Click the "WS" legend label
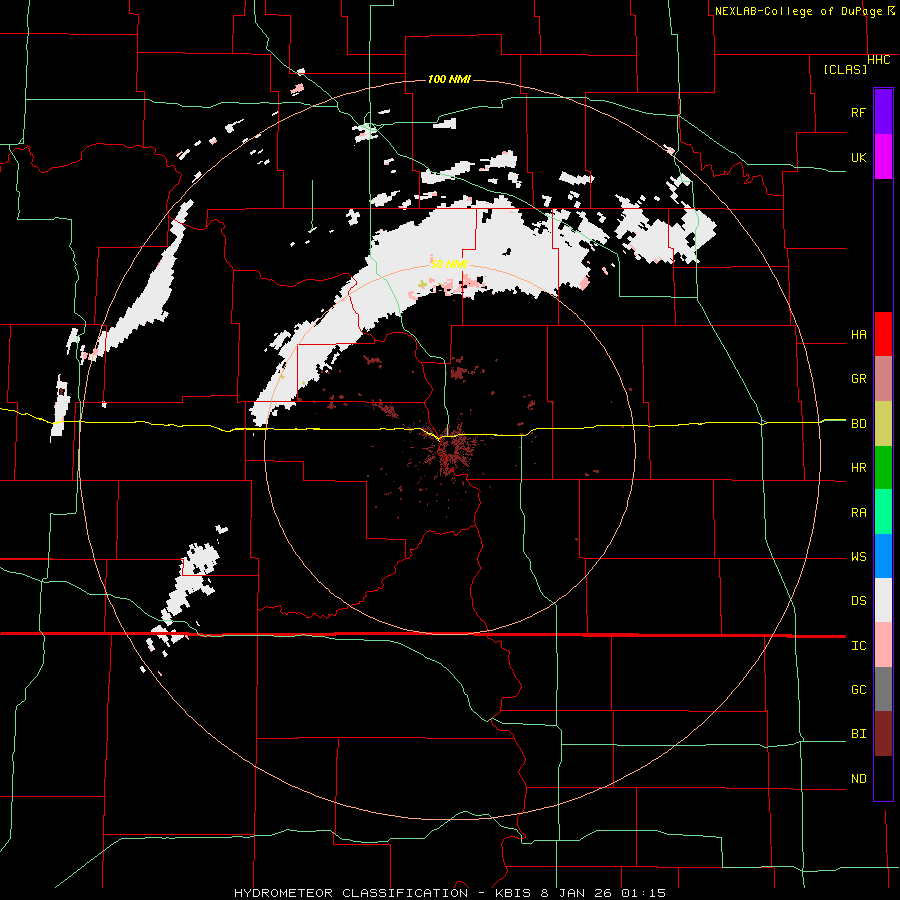900x900 pixels. [858, 557]
